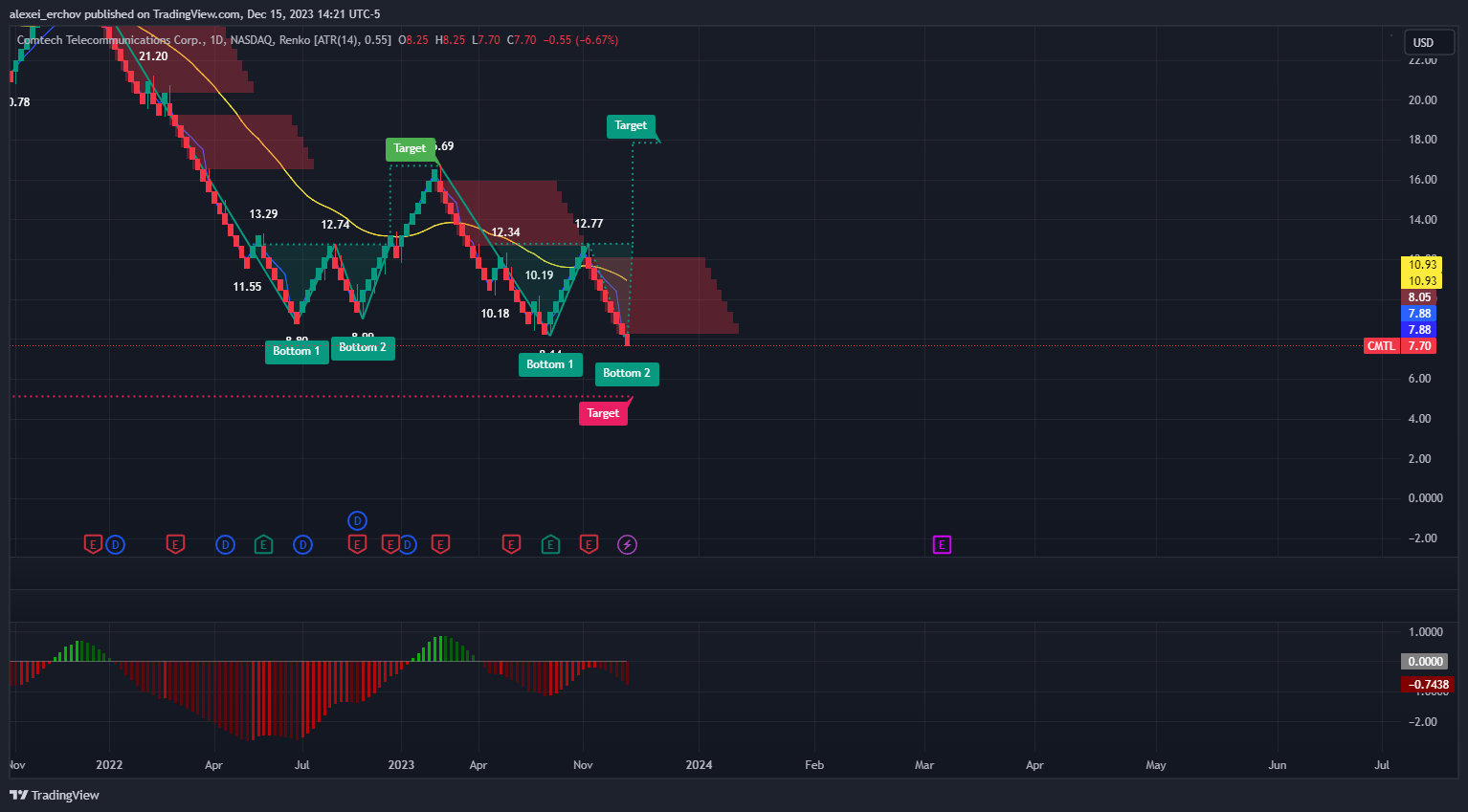1468x812 pixels.
Task: Click the red E marker beneath the raised D
Action: [357, 544]
